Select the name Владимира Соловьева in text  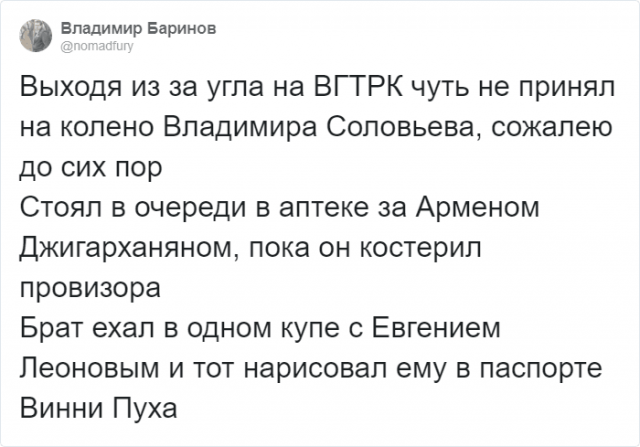pos(322,127)
